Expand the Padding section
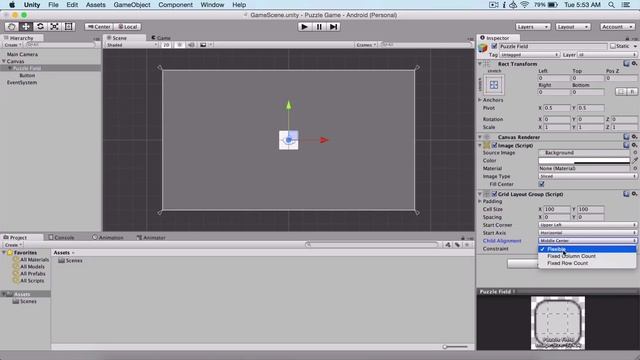Viewport: 640px width, 360px height. pos(480,202)
